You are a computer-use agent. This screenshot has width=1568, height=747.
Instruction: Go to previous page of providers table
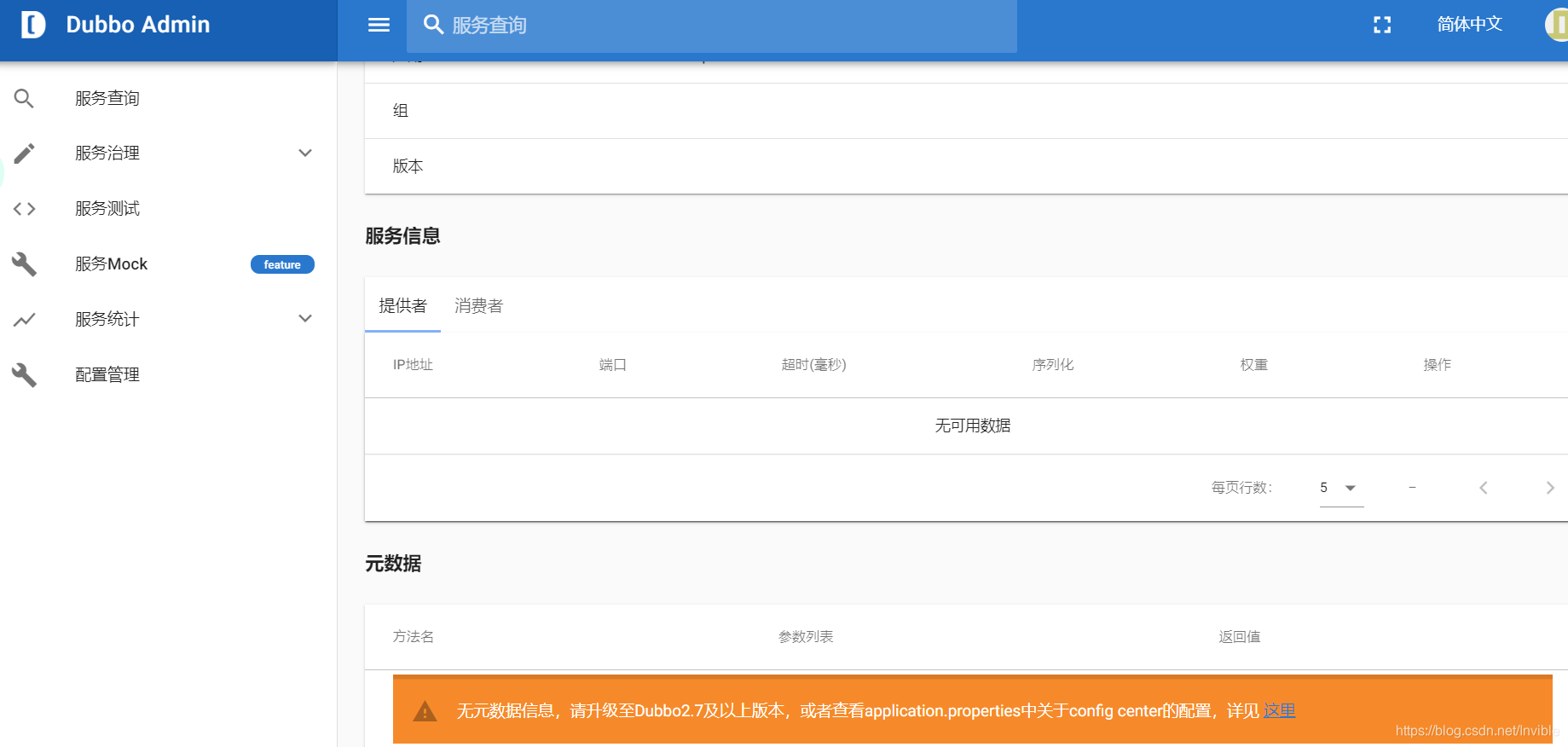pos(1484,488)
